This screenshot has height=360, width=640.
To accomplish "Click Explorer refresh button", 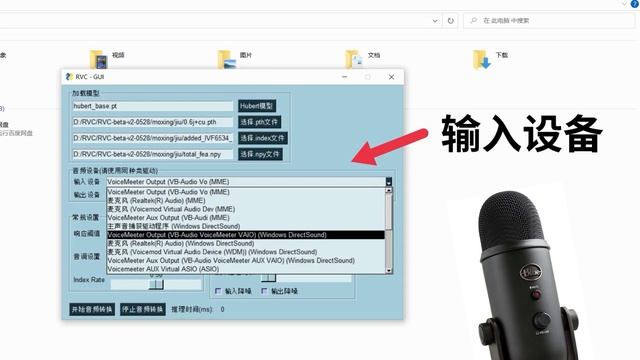I will (451, 20).
